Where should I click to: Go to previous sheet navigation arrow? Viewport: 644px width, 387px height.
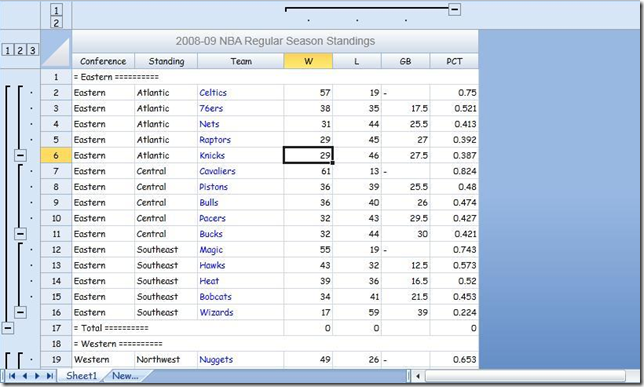coord(25,376)
